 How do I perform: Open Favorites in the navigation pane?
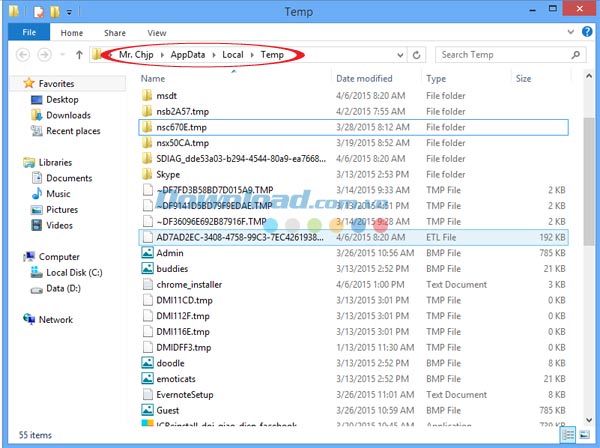[56, 83]
